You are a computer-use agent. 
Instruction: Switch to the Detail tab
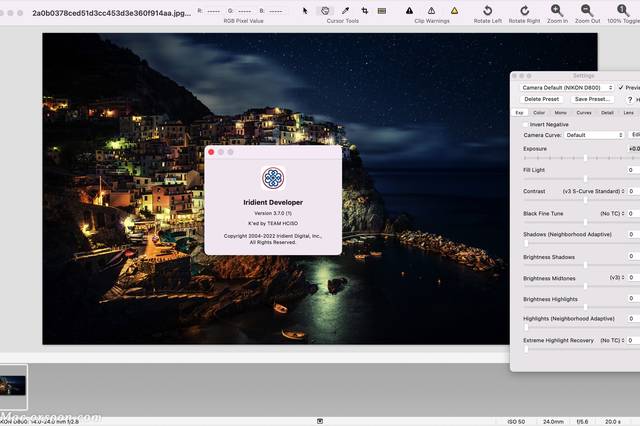pyautogui.click(x=607, y=113)
